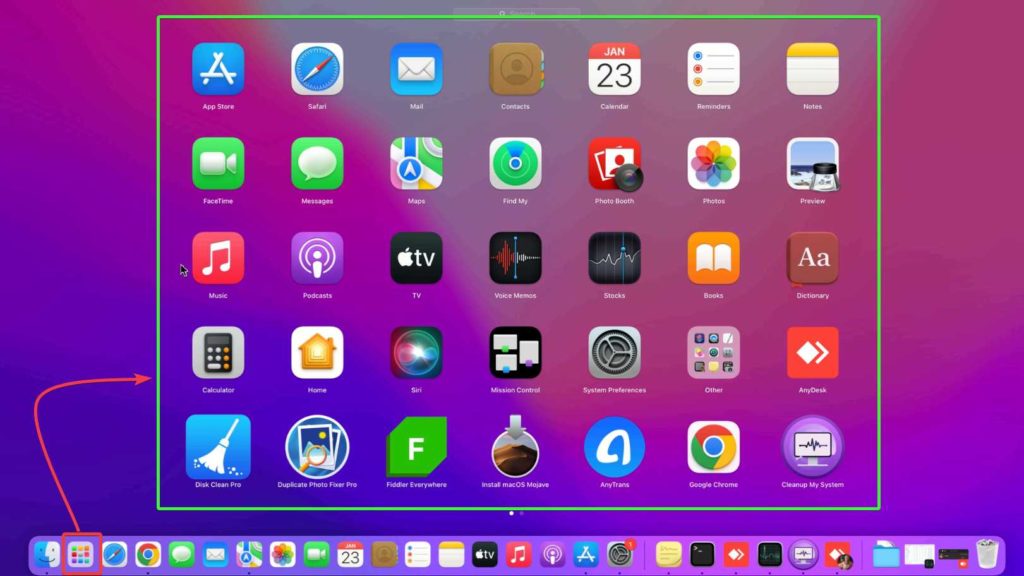The height and width of the screenshot is (576, 1024).
Task: Launch AnyTrans
Action: click(x=615, y=447)
